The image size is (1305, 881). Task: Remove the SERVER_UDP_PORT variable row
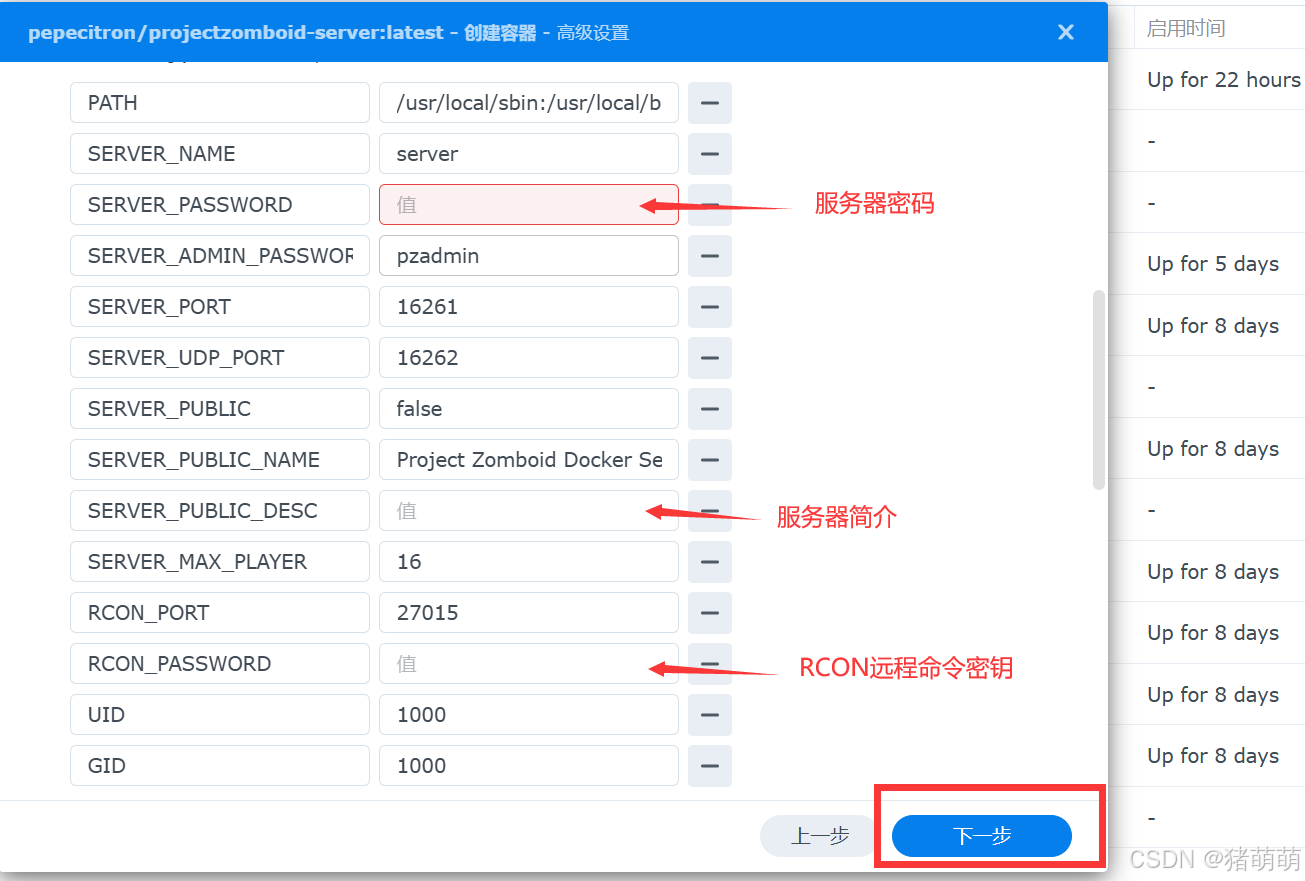tap(710, 358)
